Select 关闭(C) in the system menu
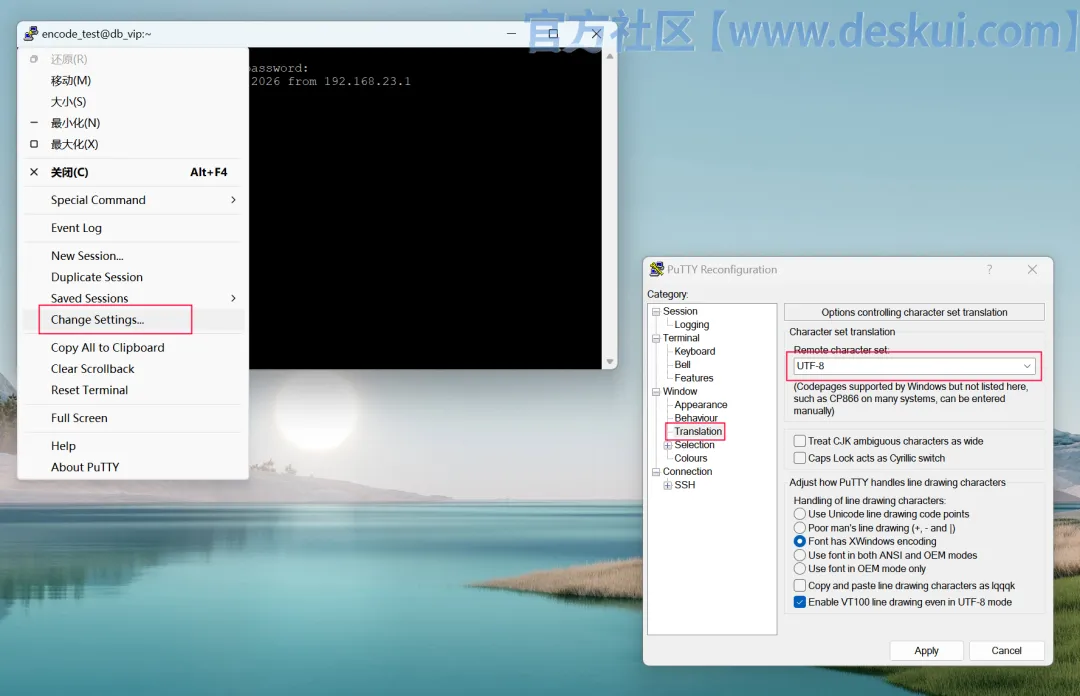Image resolution: width=1080 pixels, height=696 pixels. [134, 172]
